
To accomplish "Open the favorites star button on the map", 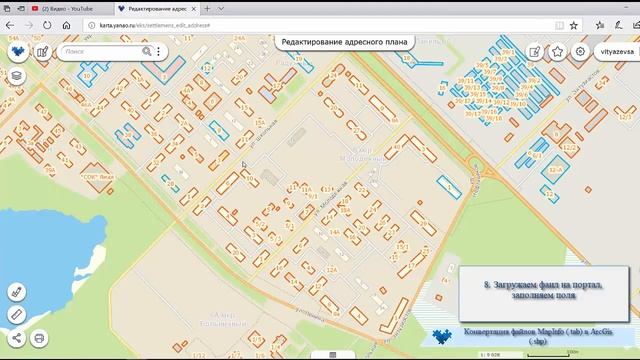I will click(558, 52).
